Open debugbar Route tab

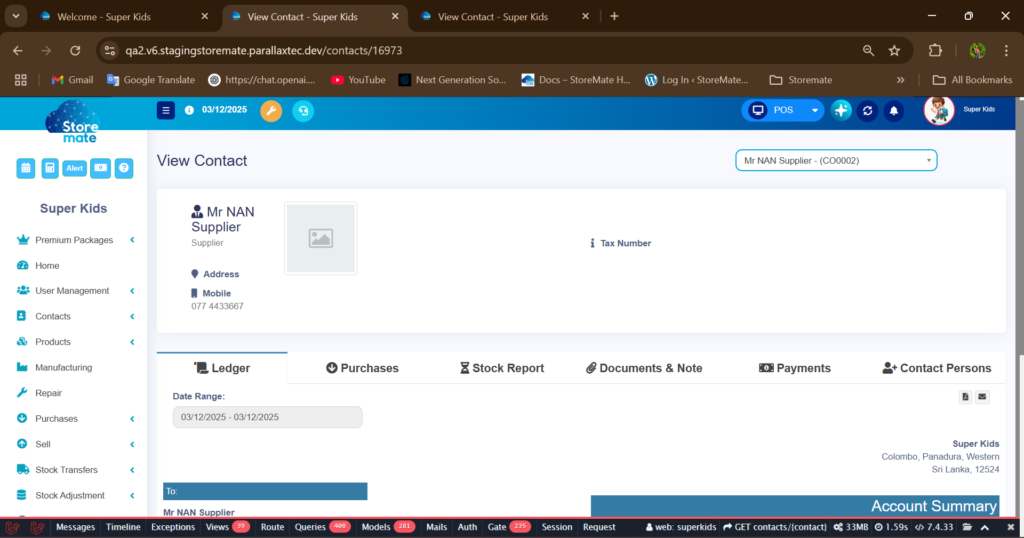[x=272, y=527]
